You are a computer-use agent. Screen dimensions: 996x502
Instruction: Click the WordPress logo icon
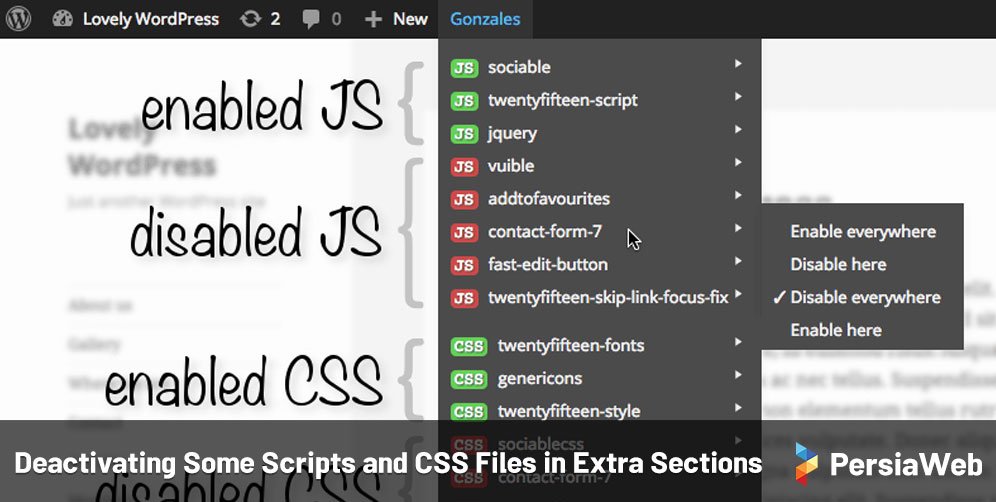[x=18, y=18]
